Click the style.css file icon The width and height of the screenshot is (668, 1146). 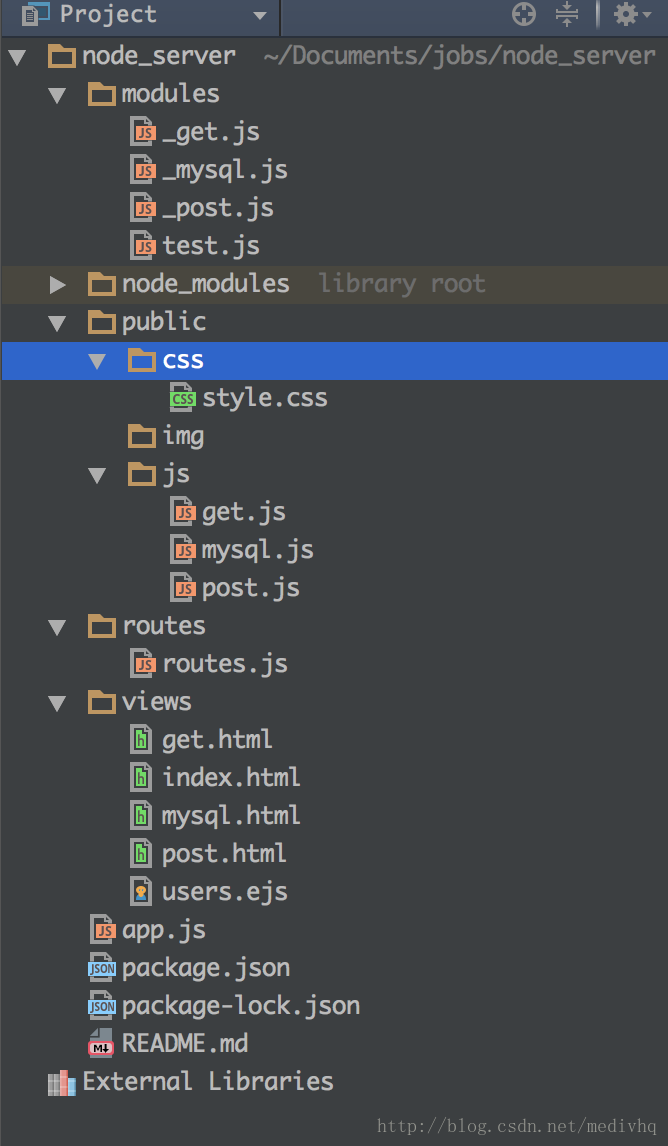(183, 398)
